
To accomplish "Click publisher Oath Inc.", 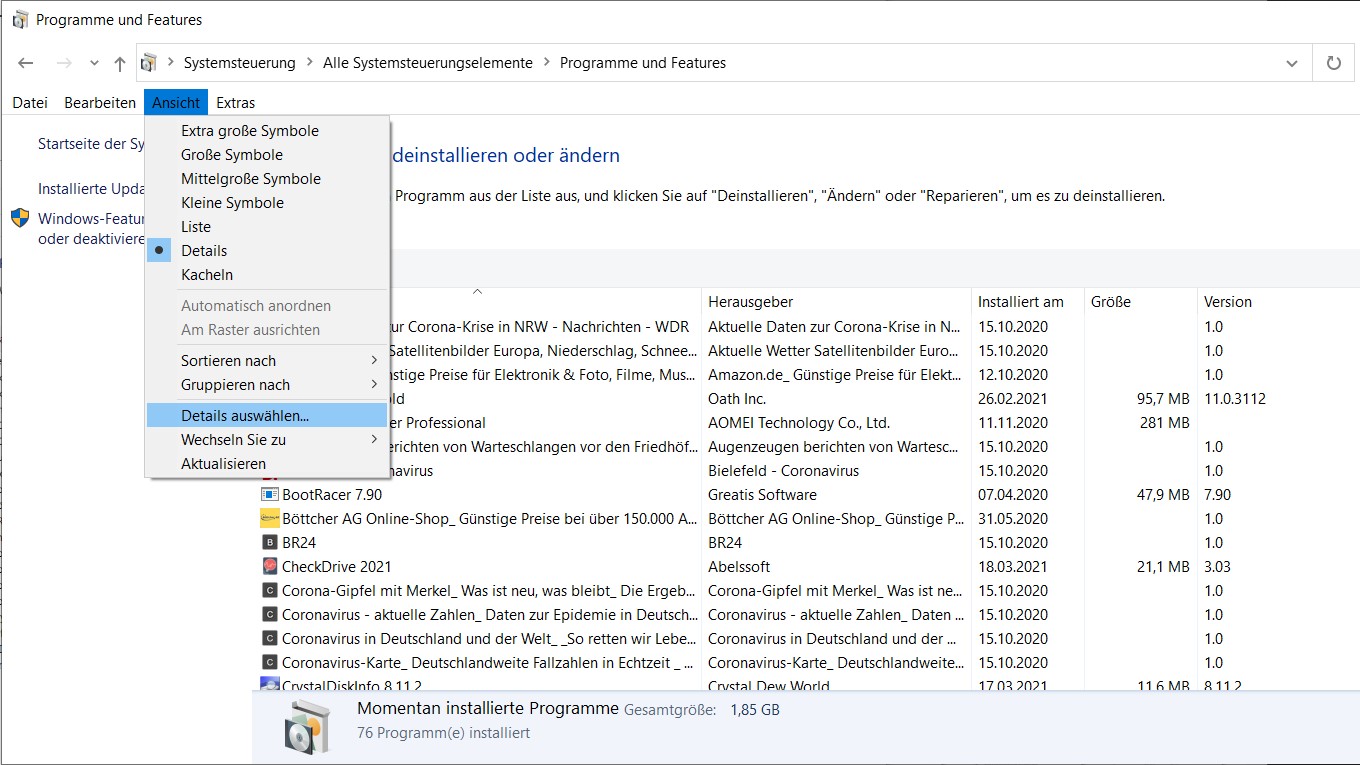I will 737,399.
